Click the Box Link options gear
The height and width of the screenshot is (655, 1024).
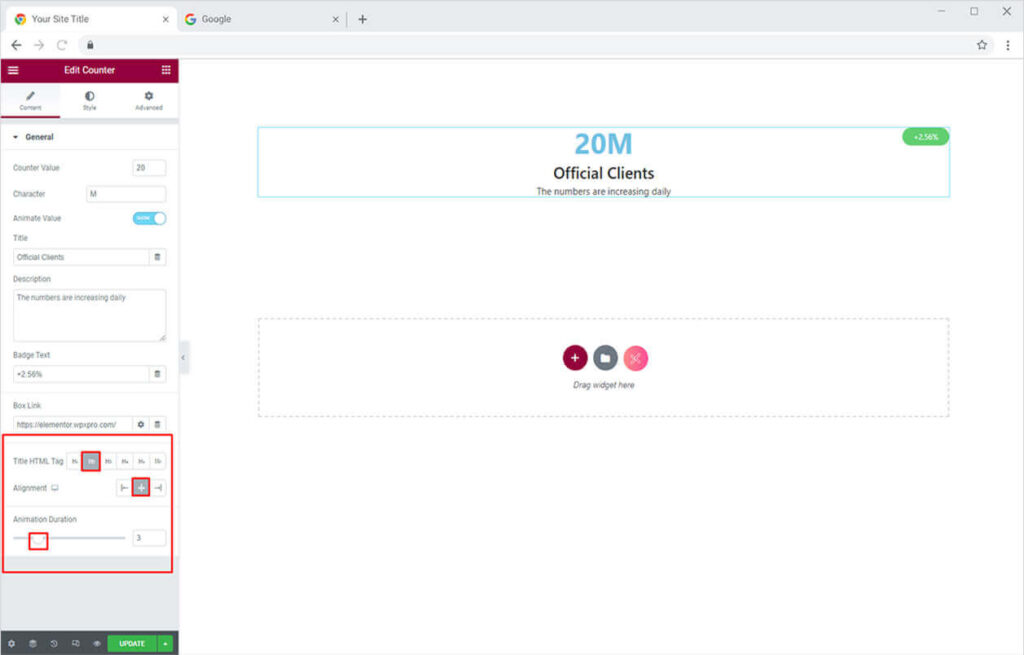pos(141,425)
